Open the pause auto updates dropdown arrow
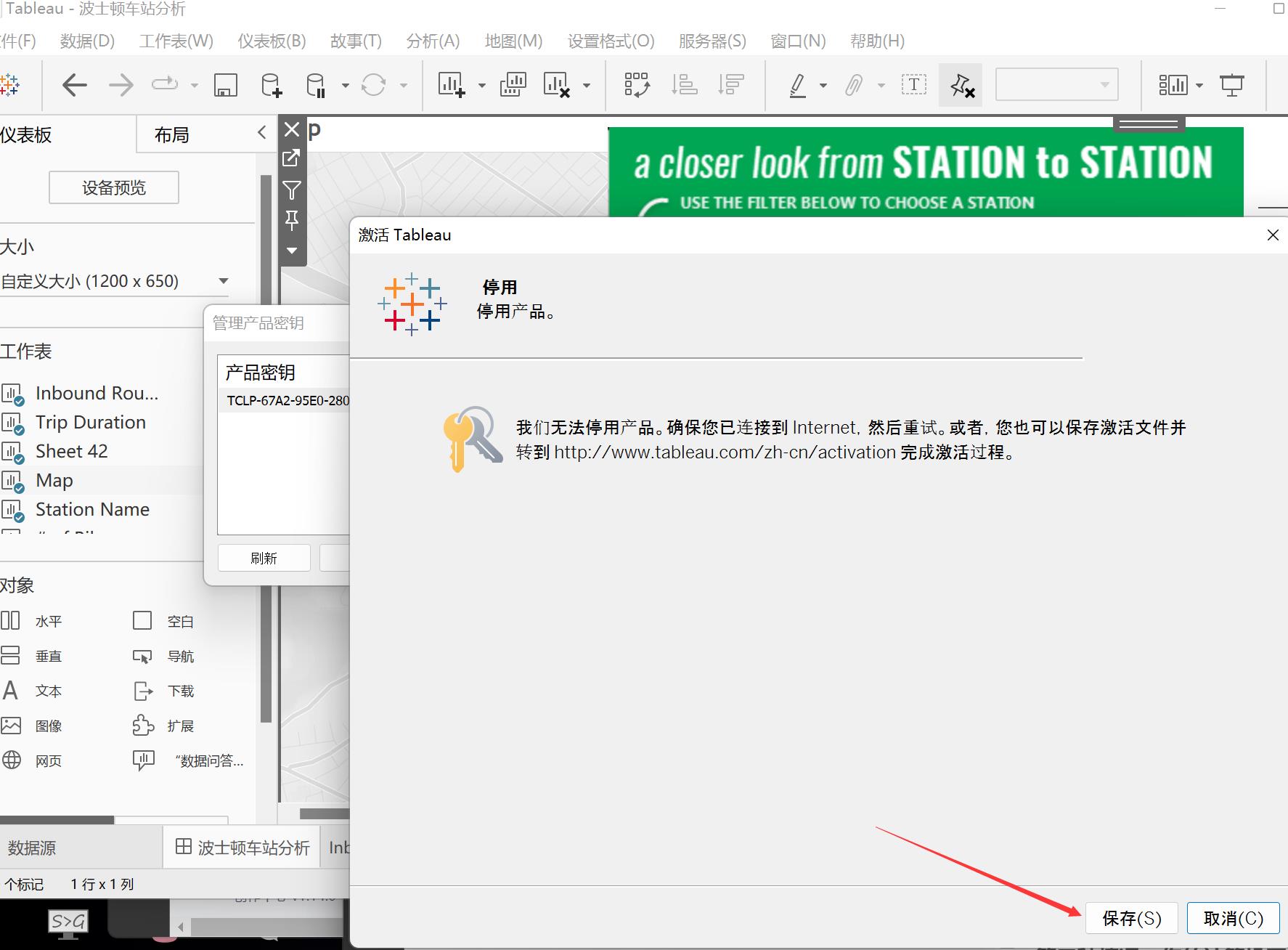Viewport: 1288px width, 950px height. [x=346, y=86]
